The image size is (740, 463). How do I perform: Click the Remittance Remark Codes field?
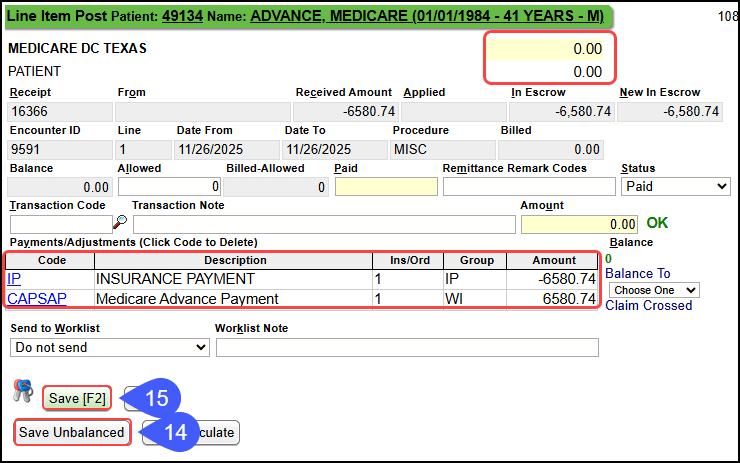pyautogui.click(x=529, y=187)
